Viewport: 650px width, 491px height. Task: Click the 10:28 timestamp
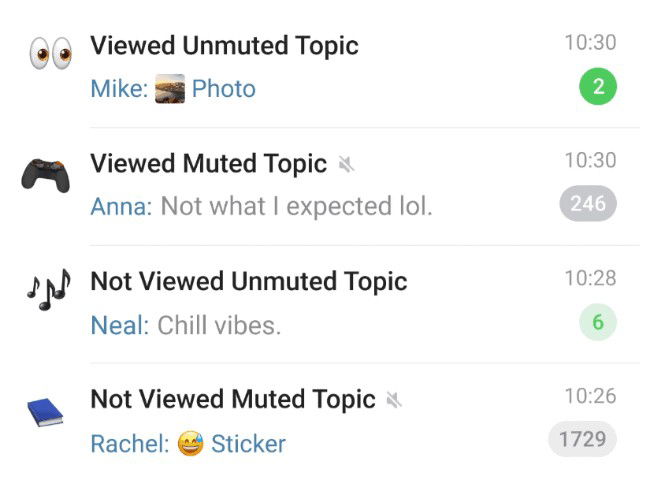[590, 278]
